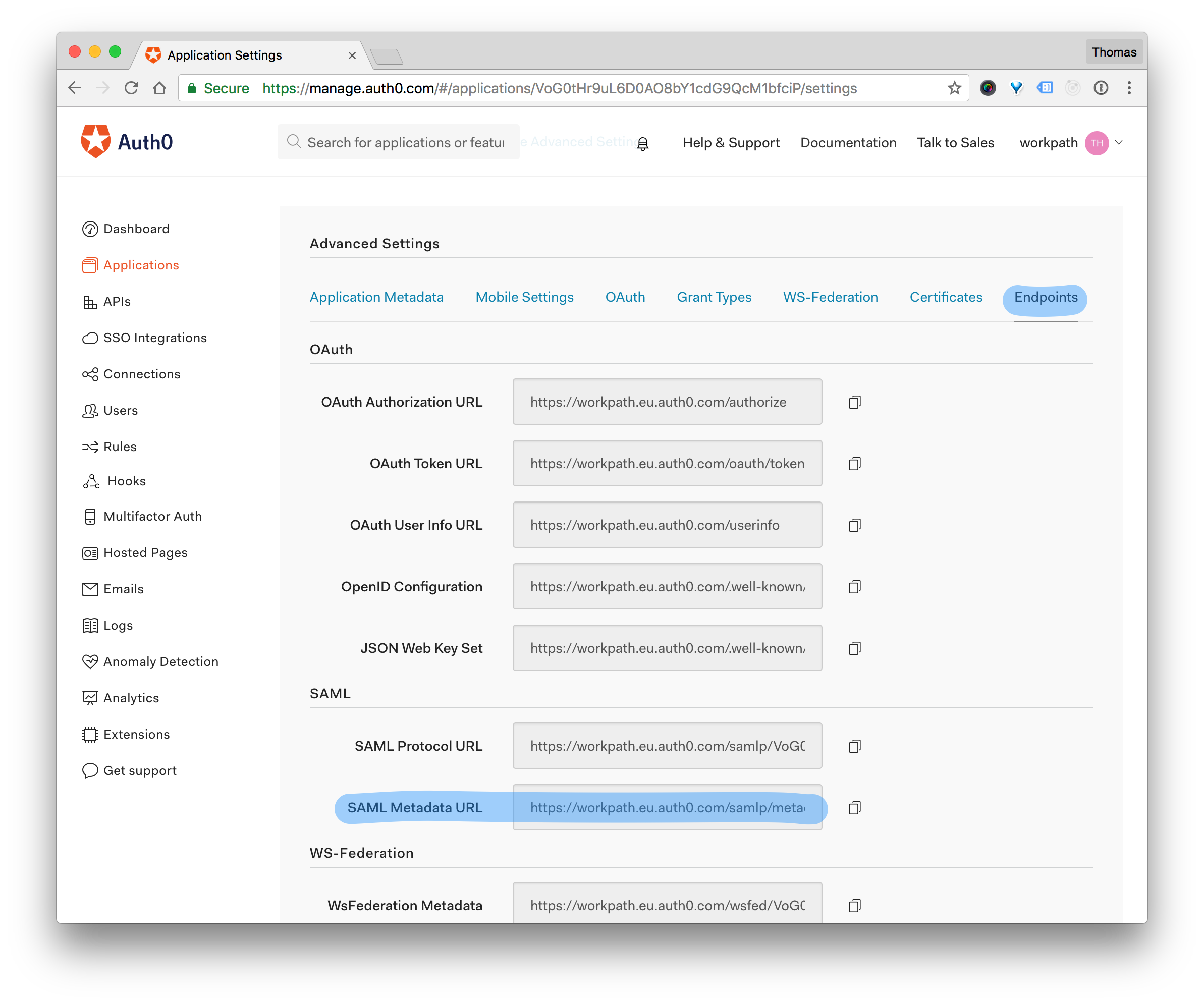Image resolution: width=1204 pixels, height=1004 pixels.
Task: Switch to WS-Federation tab
Action: point(830,297)
